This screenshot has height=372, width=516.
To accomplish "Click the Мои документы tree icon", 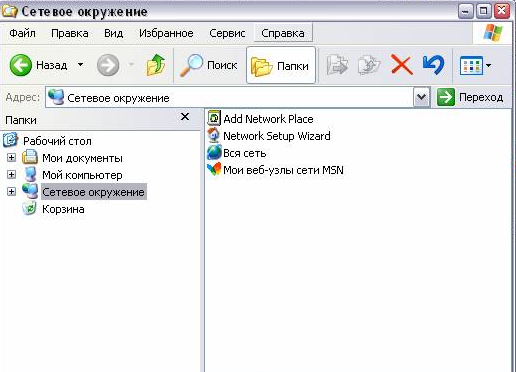I will (x=30, y=157).
